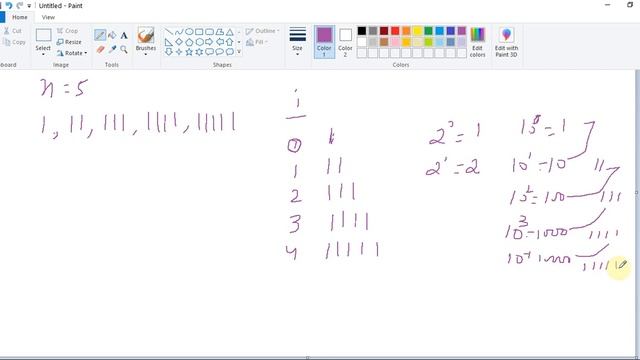Switch to the Home ribbon tab
Screen dimensions: 640x360
(20, 17)
